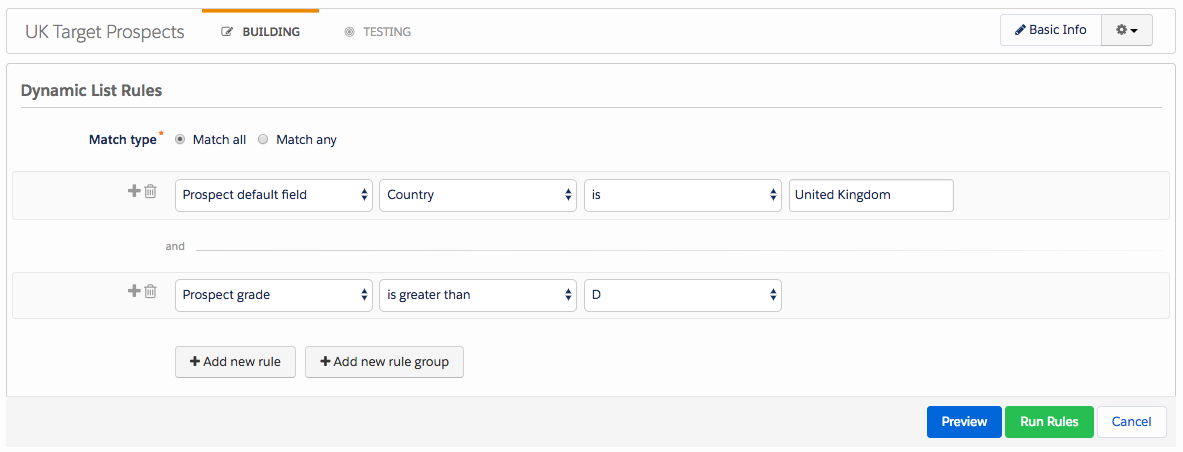This screenshot has height=452, width=1183.
Task: Click the plus icon on the Country rule
Action: (x=134, y=191)
